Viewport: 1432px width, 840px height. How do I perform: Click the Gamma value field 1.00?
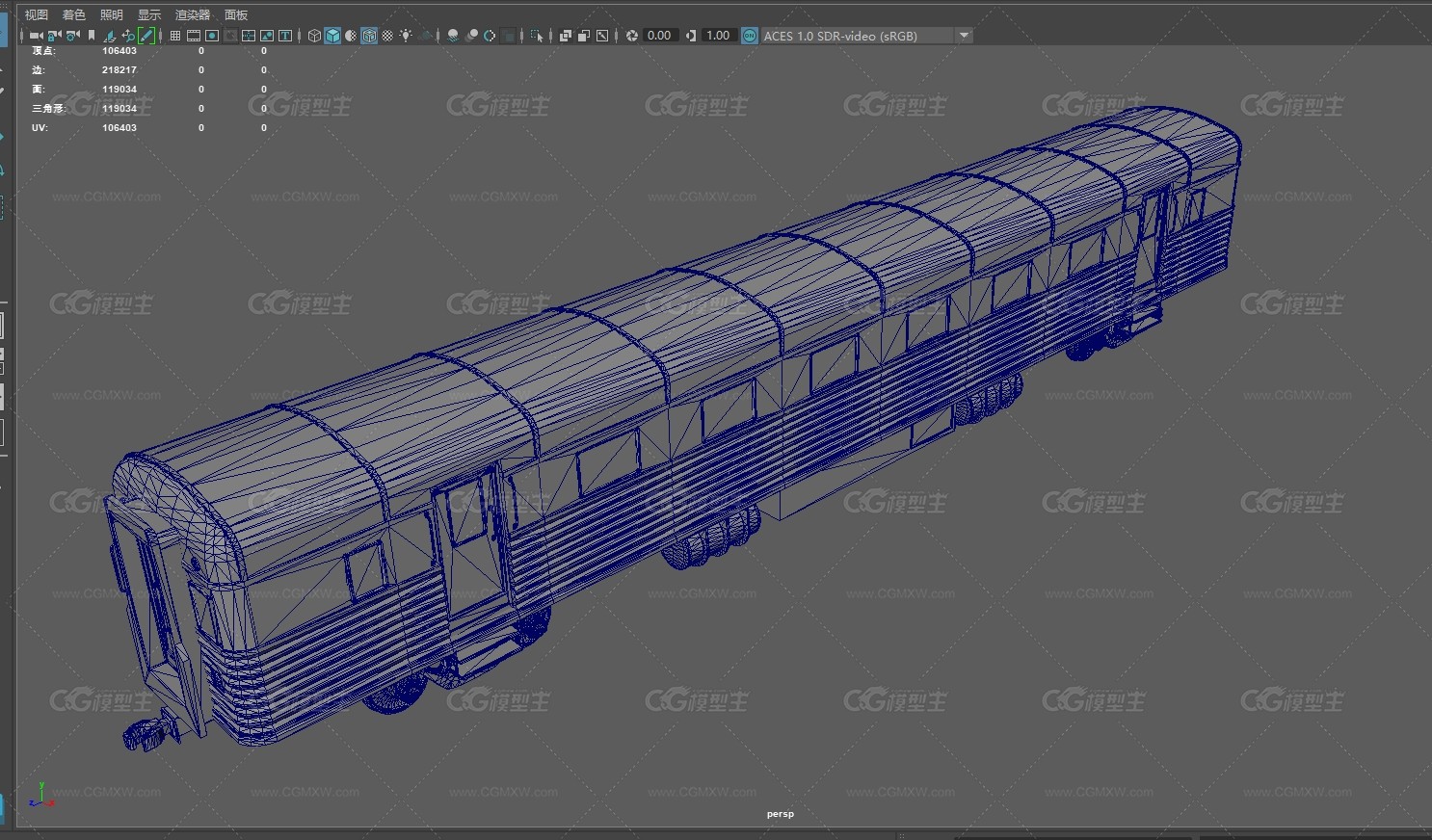[x=718, y=36]
